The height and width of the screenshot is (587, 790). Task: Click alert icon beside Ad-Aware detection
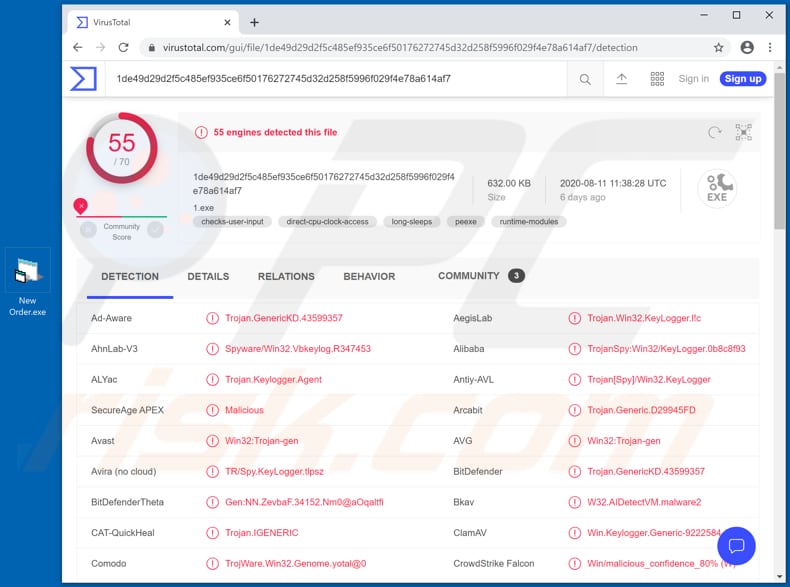point(213,318)
